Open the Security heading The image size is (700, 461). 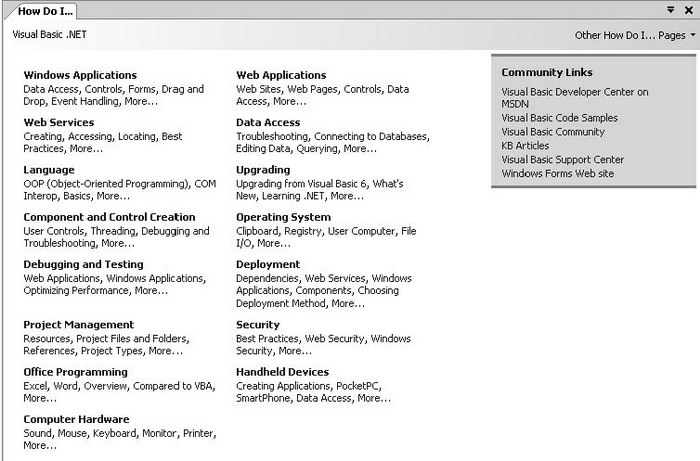coord(258,324)
